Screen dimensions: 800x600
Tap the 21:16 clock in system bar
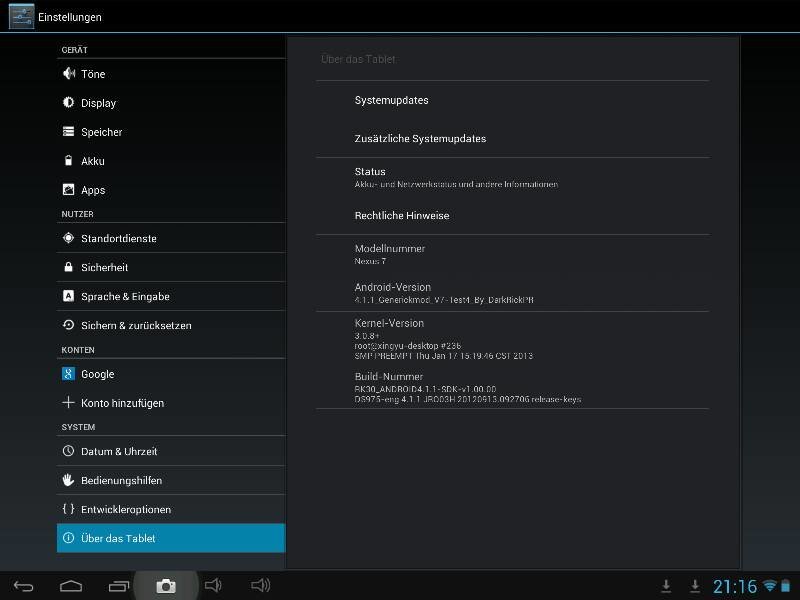(x=735, y=586)
